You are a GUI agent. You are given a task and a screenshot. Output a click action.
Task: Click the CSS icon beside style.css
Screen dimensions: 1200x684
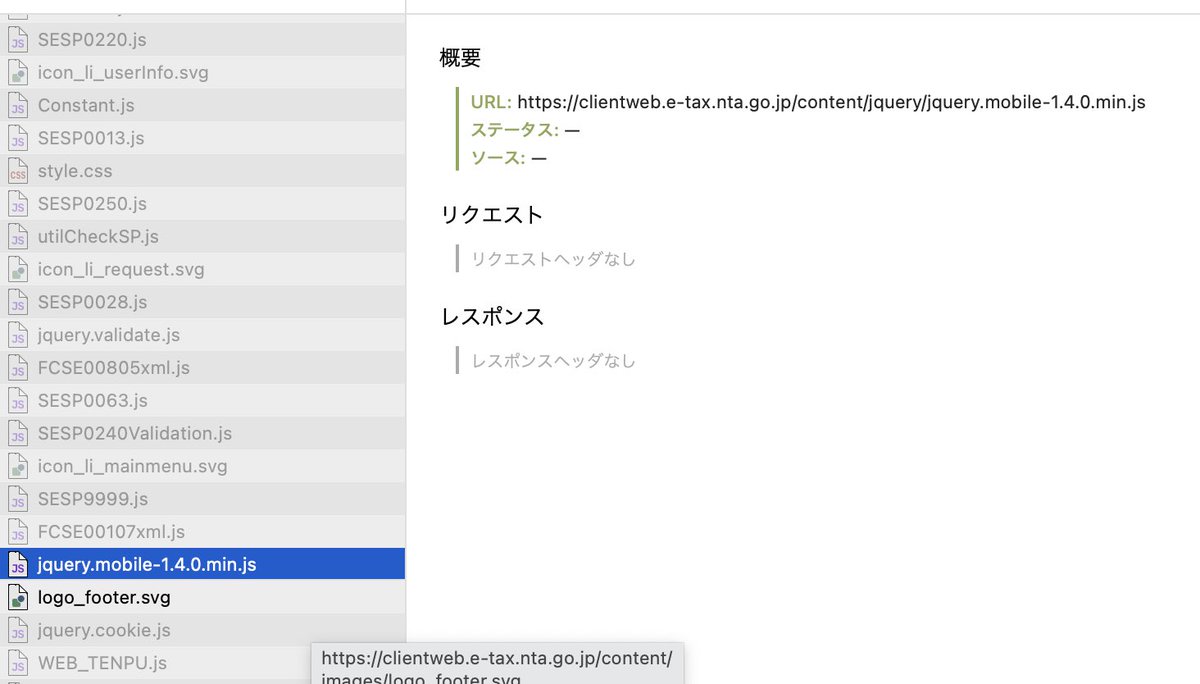[17, 171]
